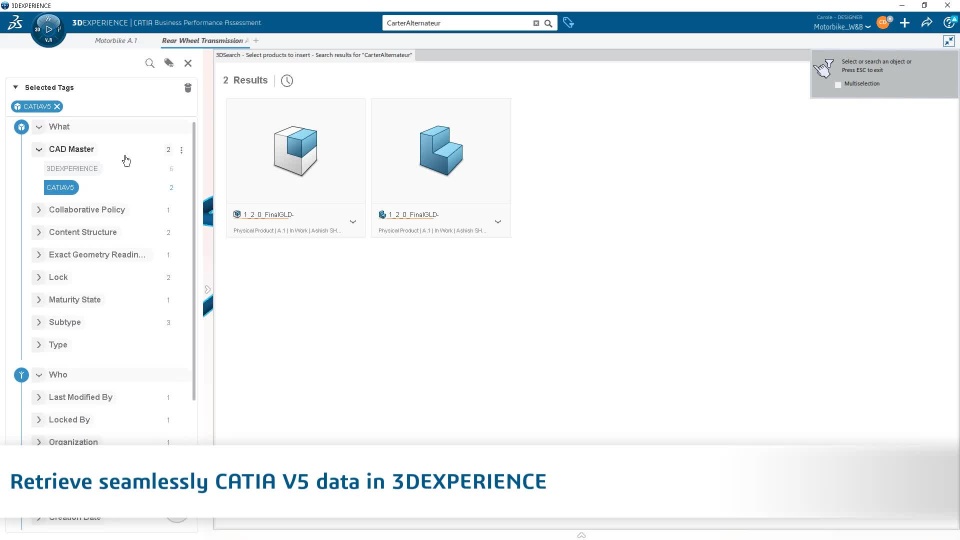Image resolution: width=960 pixels, height=540 pixels.
Task: Click into the CarterAlternateur search field
Action: [456, 23]
